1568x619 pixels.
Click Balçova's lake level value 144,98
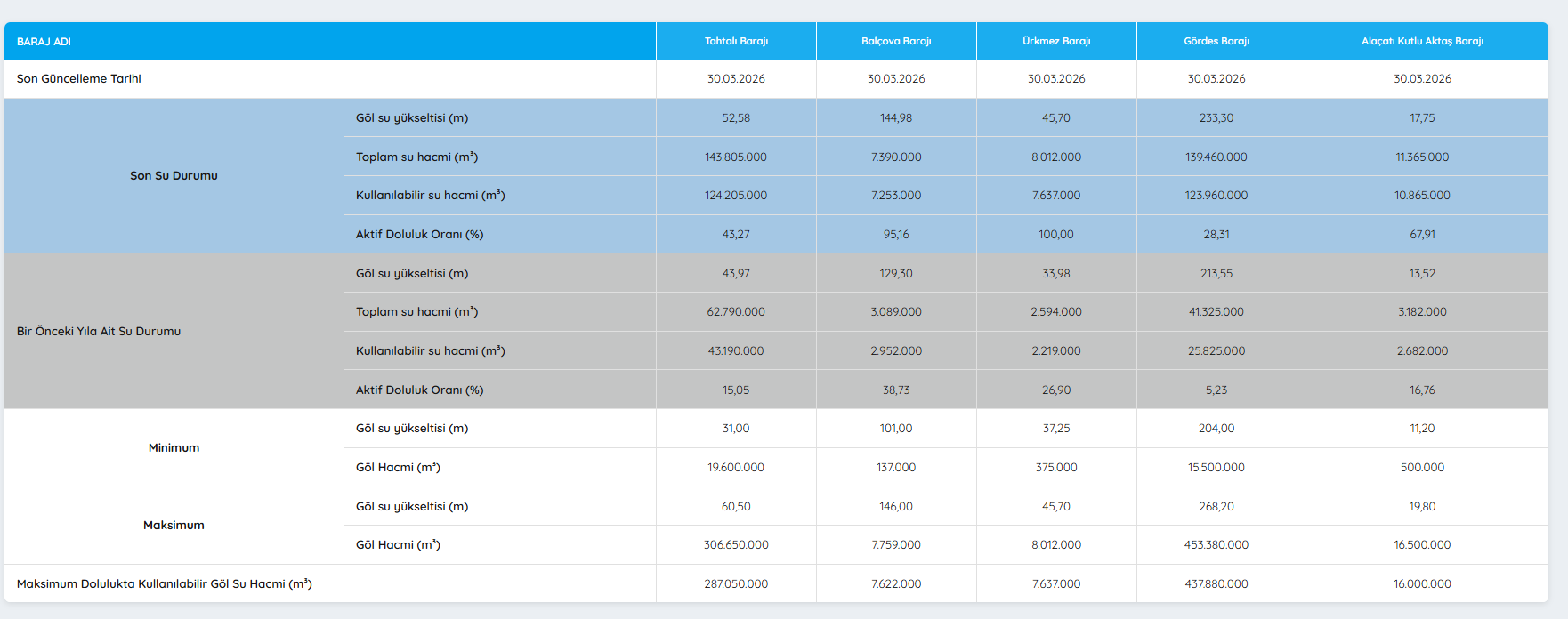tap(896, 118)
